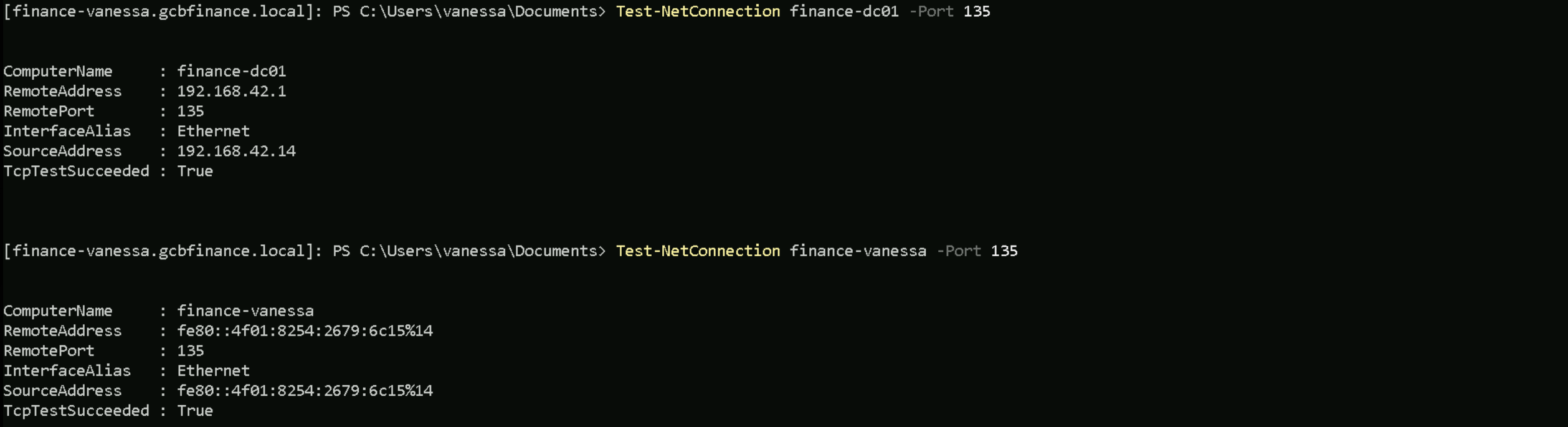Screen dimensions: 1568x427
Task: Select the ComputerName output value finance-vanessa
Action: click(x=245, y=310)
